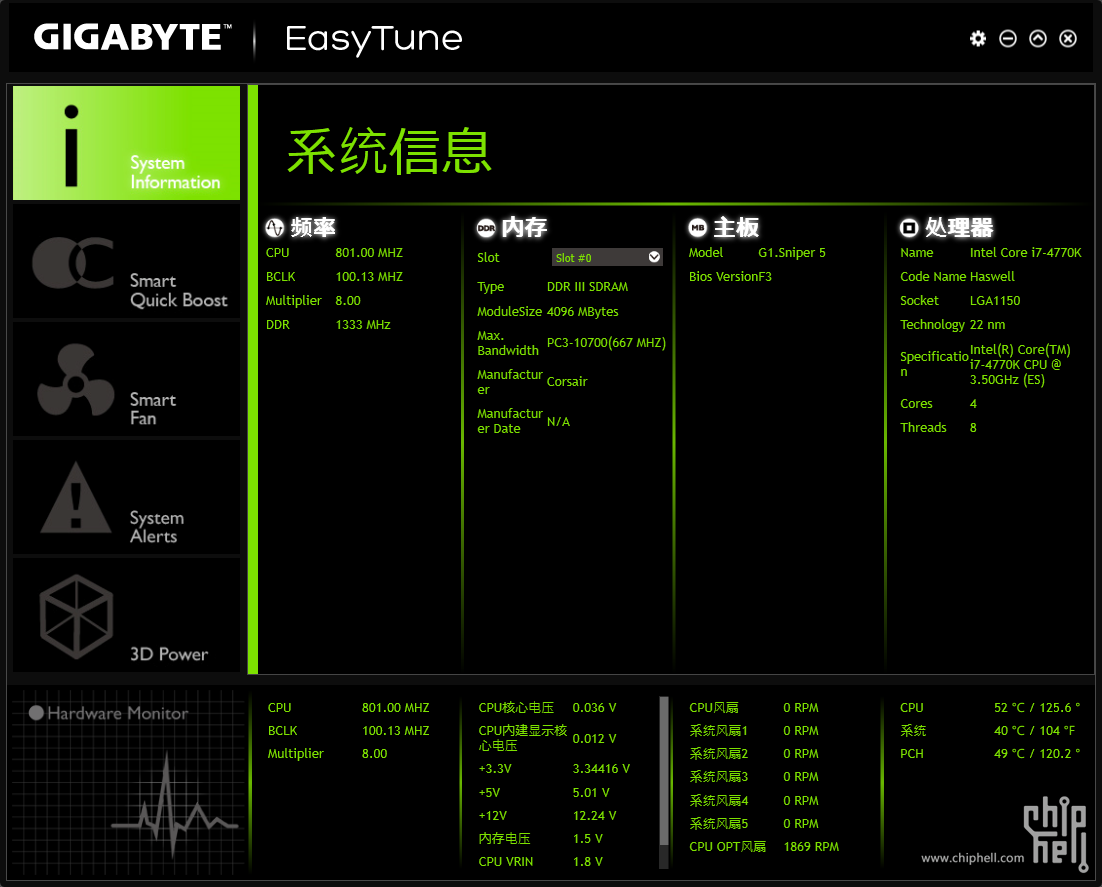Click the heartbeat graph in Hardware Monitor
The width and height of the screenshot is (1102, 887).
click(174, 805)
